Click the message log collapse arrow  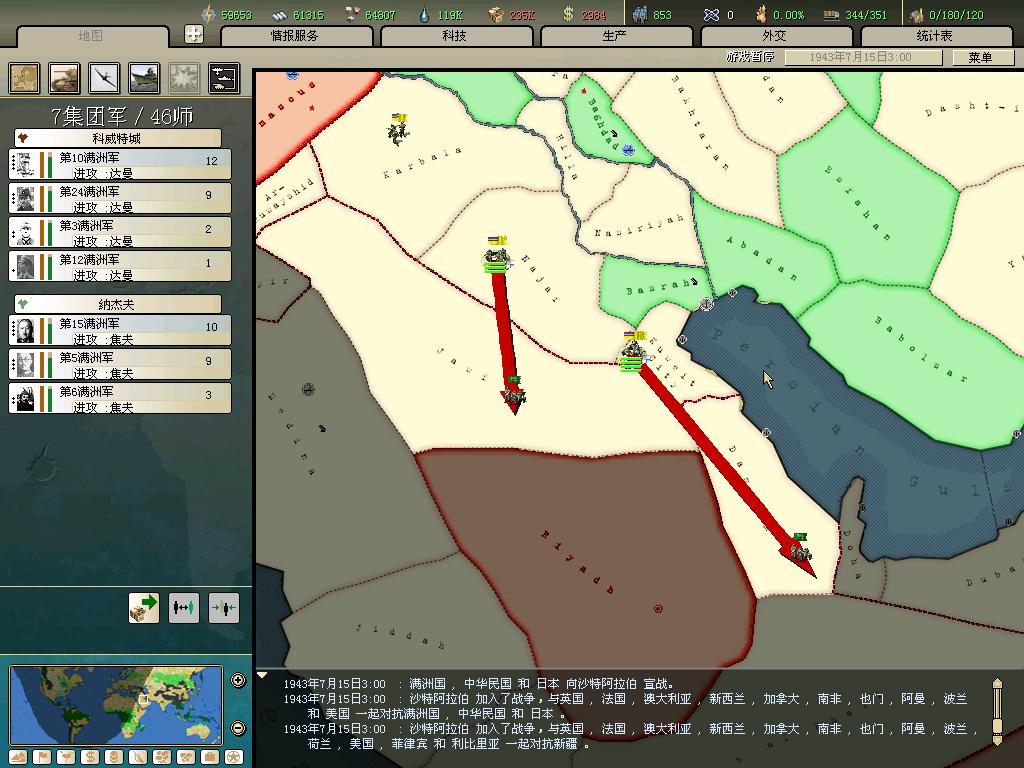click(263, 676)
